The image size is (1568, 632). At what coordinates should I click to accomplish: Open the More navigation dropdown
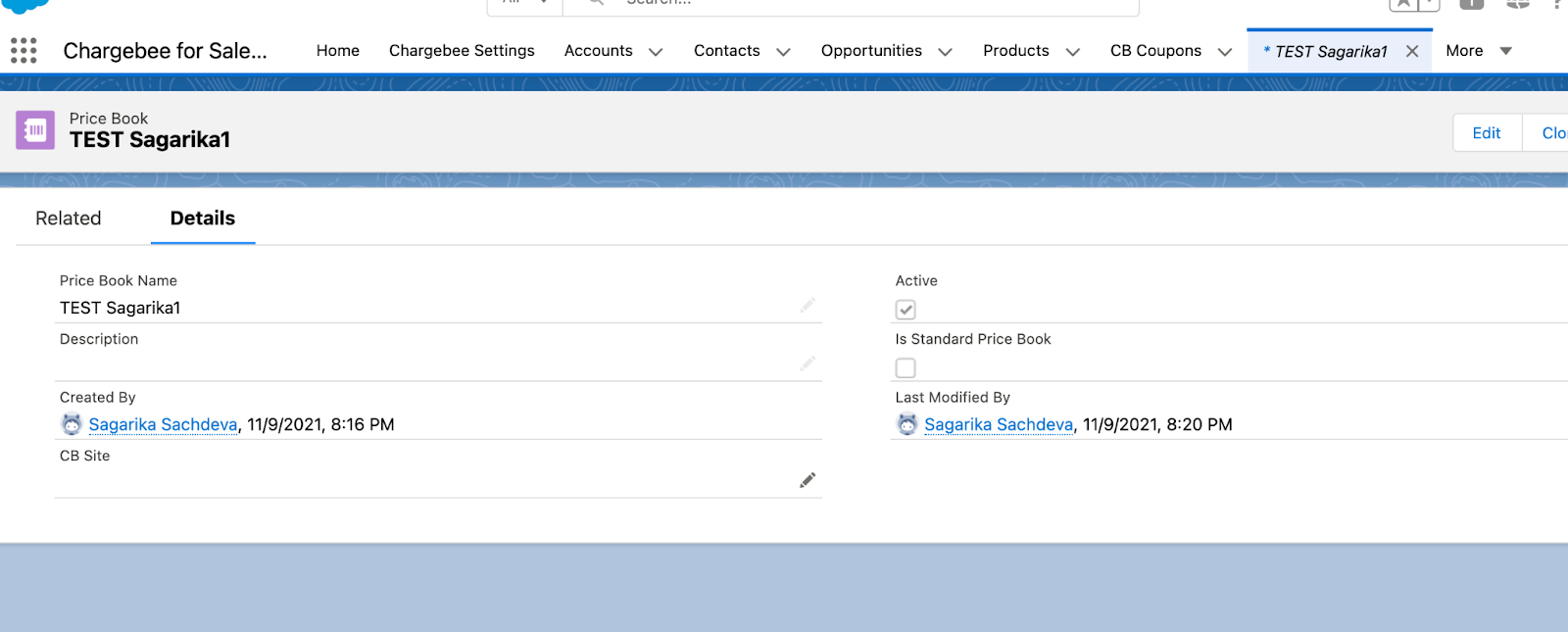[x=1478, y=51]
